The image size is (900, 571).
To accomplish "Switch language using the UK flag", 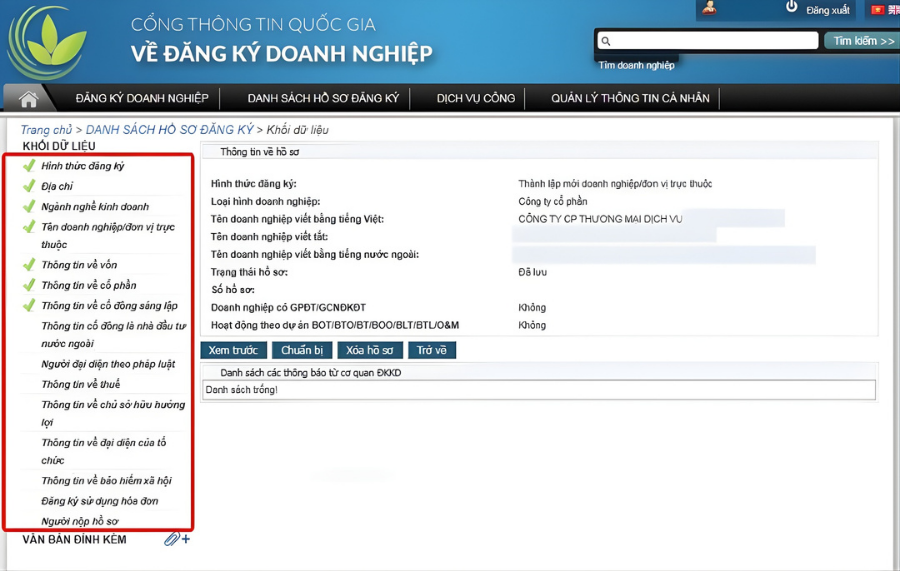I will (893, 9).
